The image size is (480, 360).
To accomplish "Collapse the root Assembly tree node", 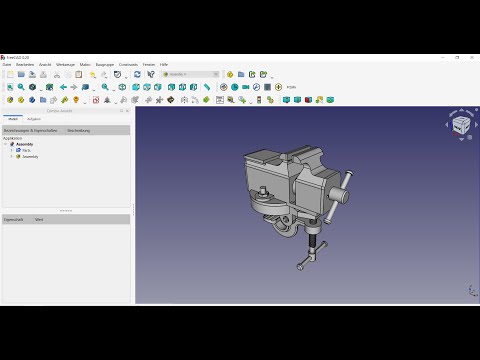I will 6,144.
